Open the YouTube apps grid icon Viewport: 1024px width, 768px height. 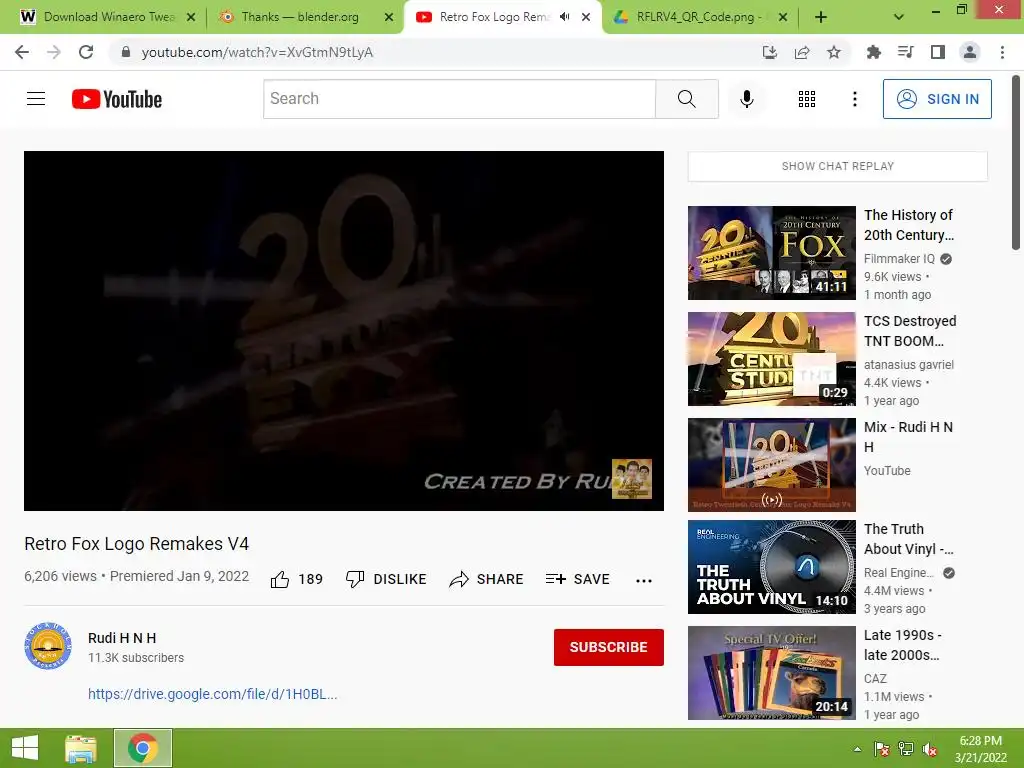click(x=807, y=99)
